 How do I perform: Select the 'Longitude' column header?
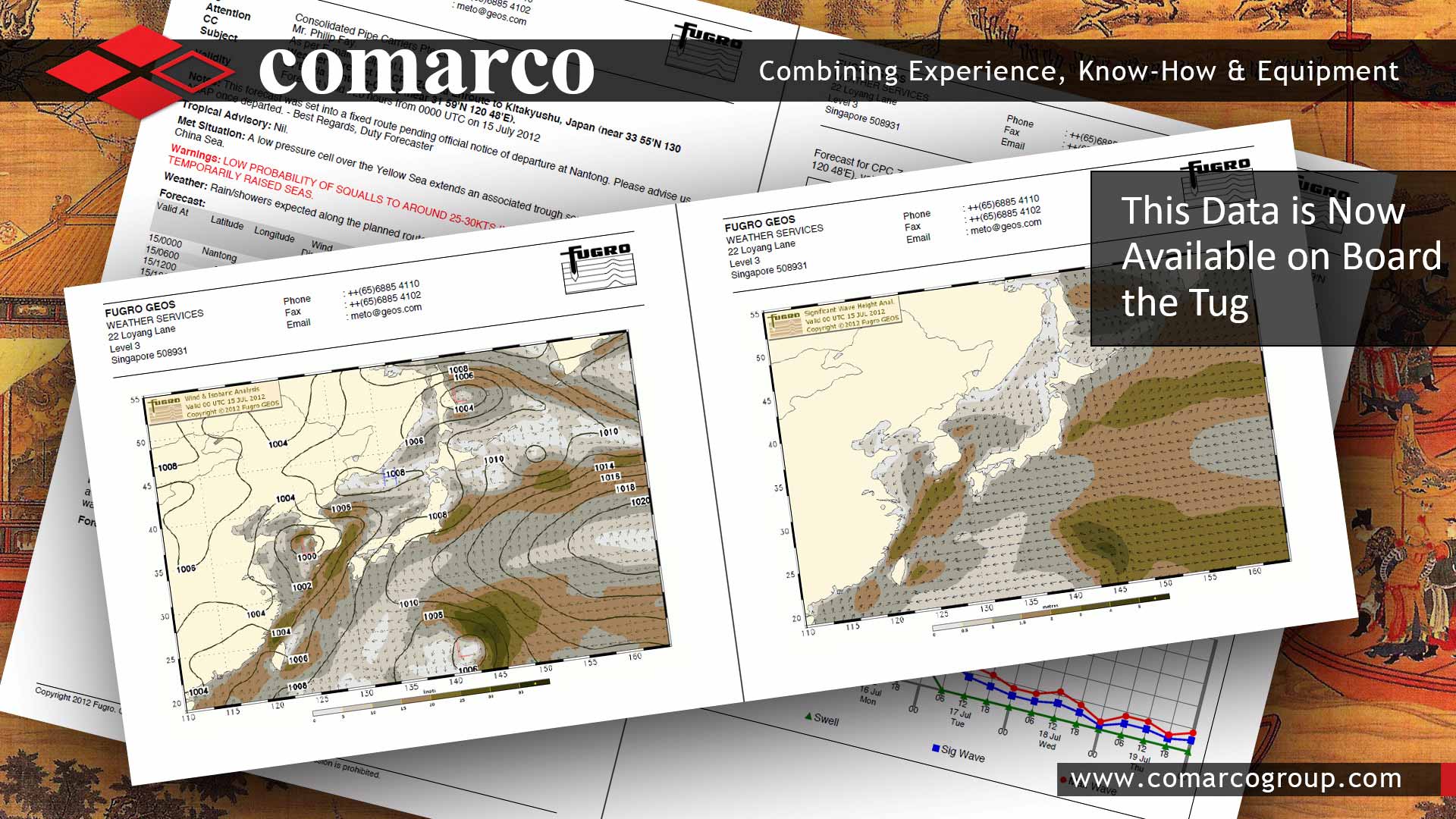click(x=275, y=235)
